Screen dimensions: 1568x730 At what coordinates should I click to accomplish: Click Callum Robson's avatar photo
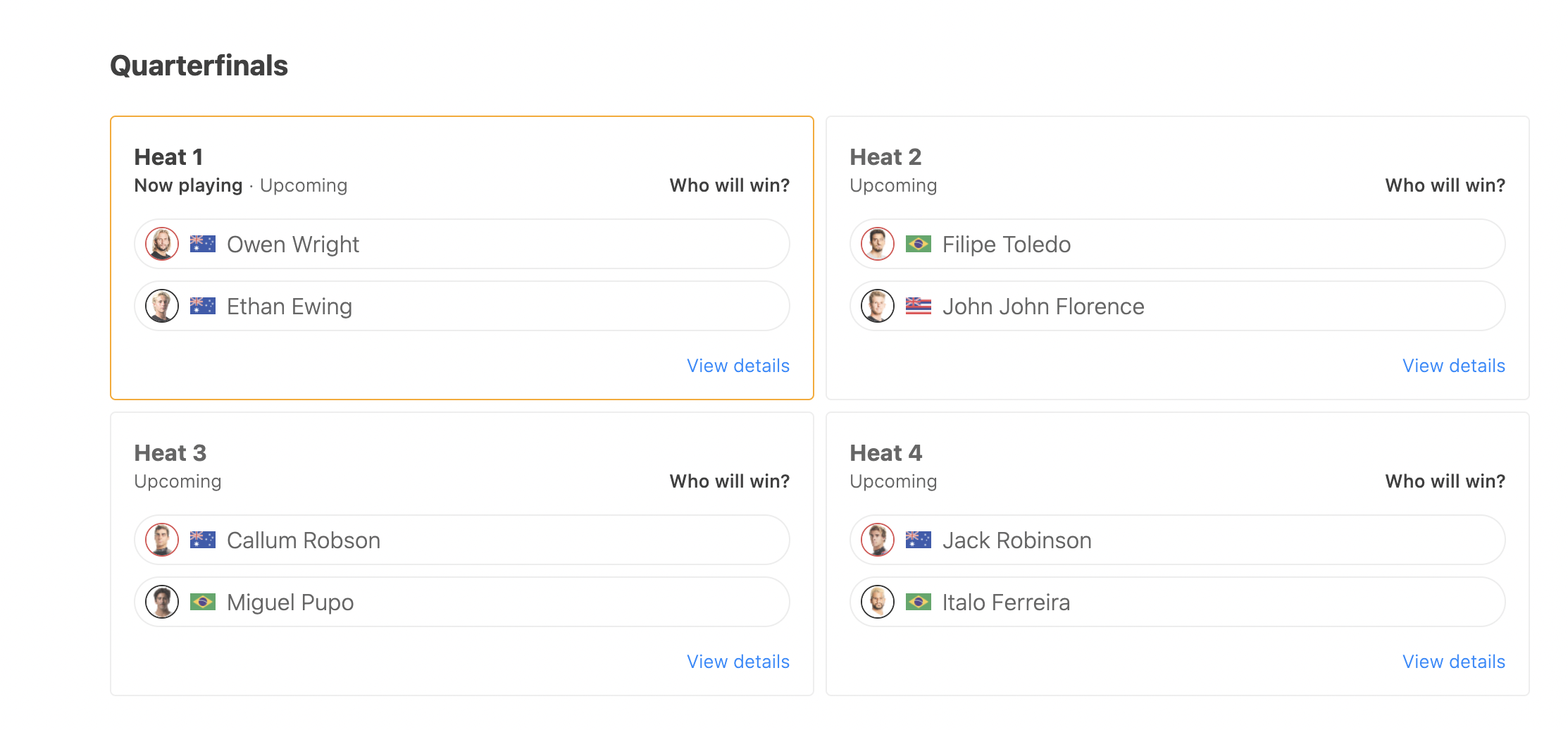(x=162, y=540)
